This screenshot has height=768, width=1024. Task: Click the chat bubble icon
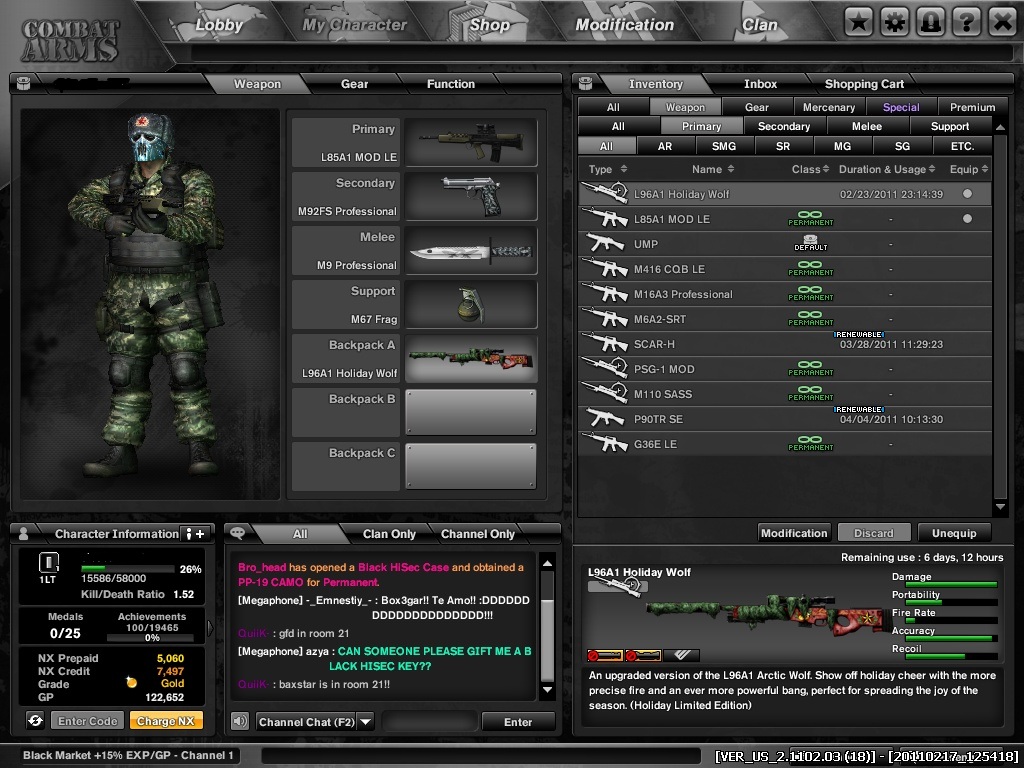[238, 533]
